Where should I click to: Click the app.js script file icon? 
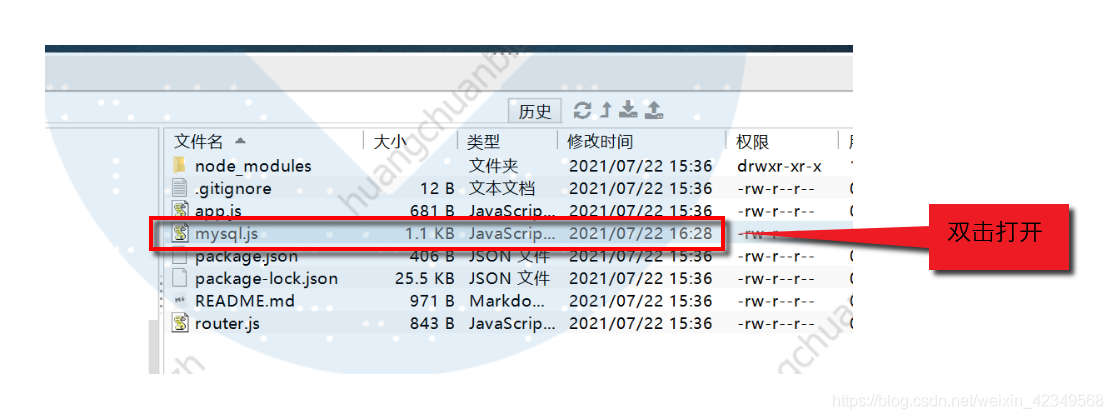pyautogui.click(x=180, y=210)
